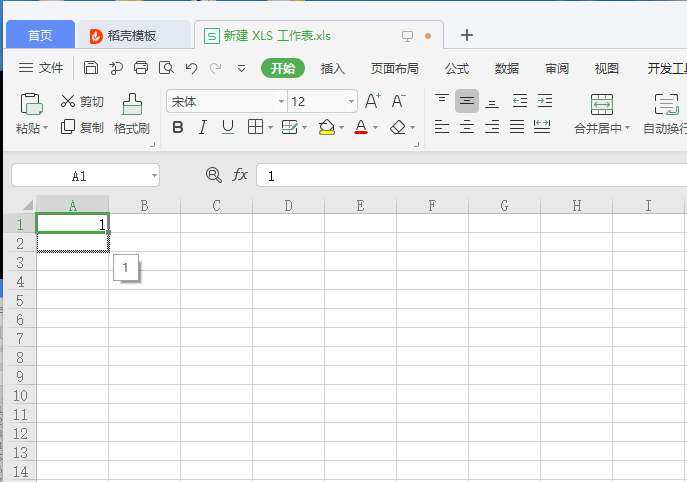
Task: Click the eraser clear-format icon
Action: point(398,127)
